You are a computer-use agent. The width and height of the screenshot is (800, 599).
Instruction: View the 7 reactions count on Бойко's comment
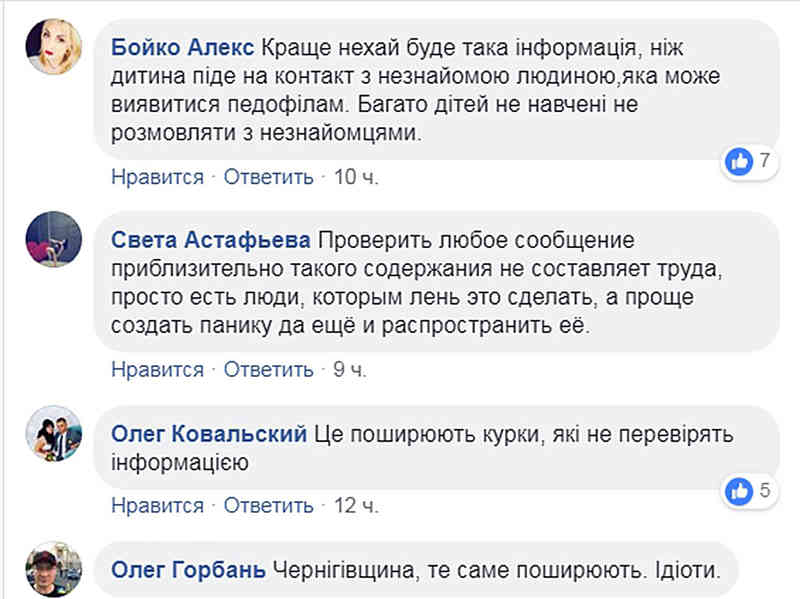pos(764,161)
